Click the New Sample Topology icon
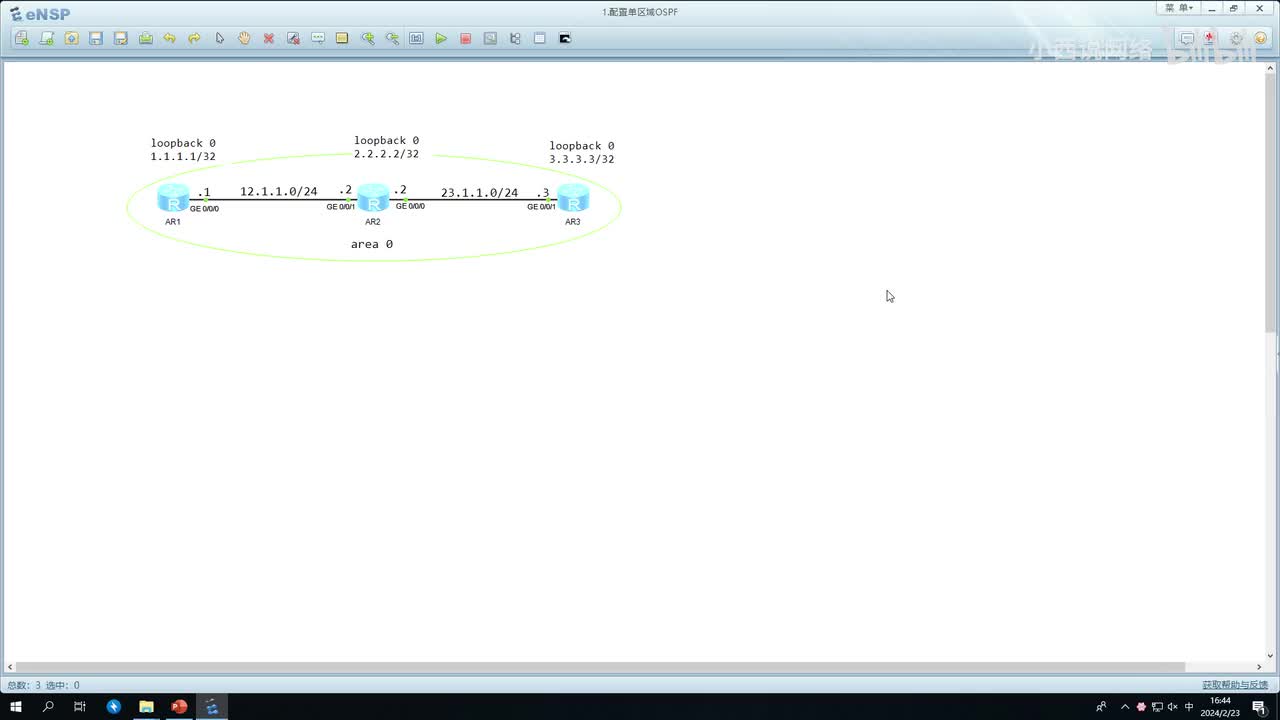Image resolution: width=1280 pixels, height=720 pixels. (x=46, y=38)
